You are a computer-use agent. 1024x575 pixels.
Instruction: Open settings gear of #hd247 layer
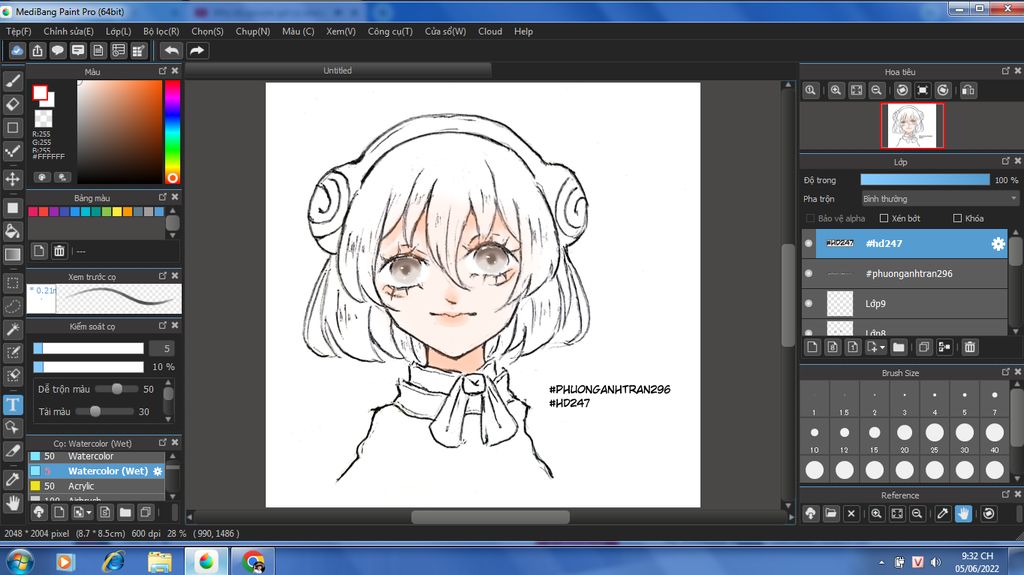pos(998,244)
